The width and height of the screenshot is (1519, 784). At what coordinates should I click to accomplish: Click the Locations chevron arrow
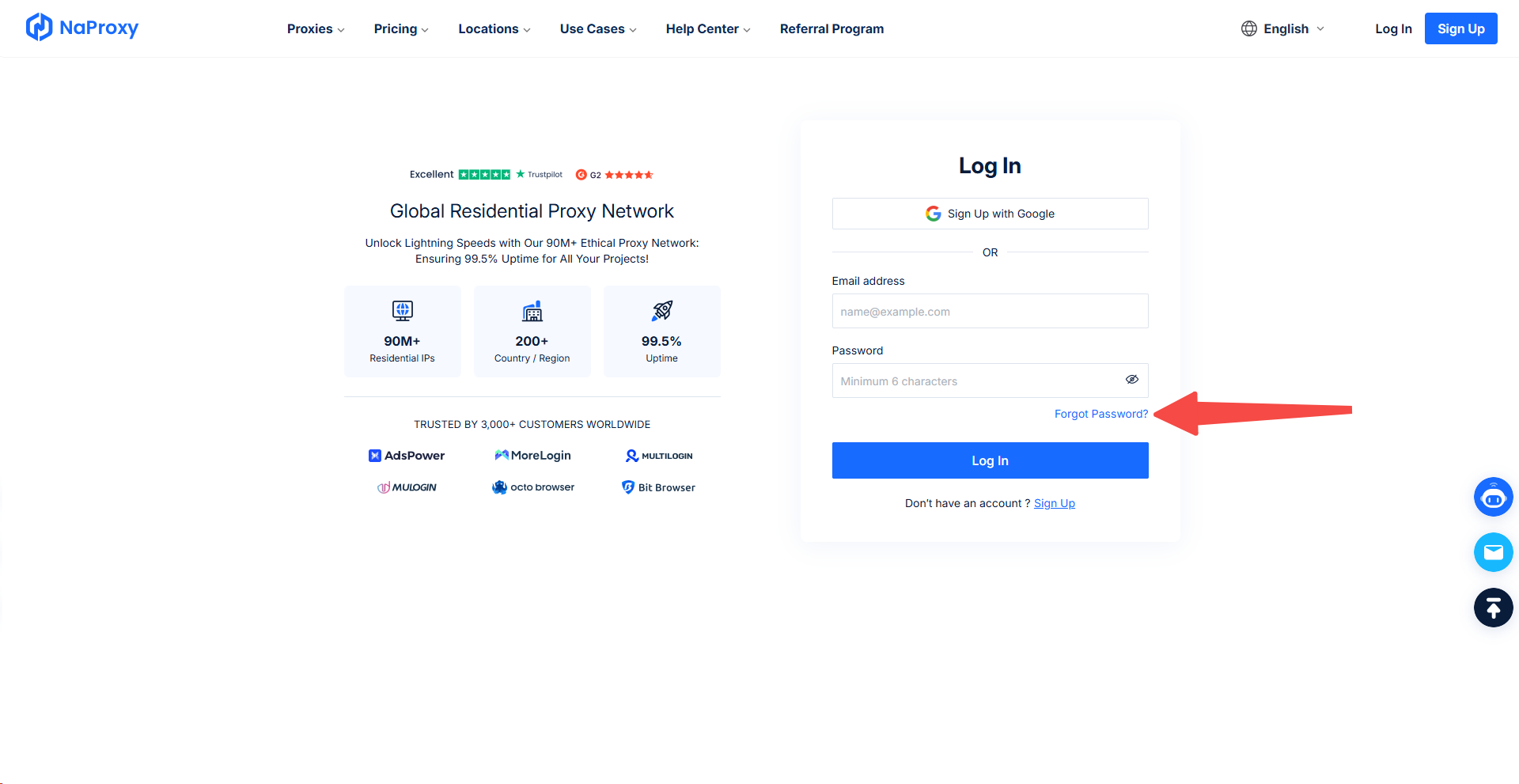click(x=527, y=30)
